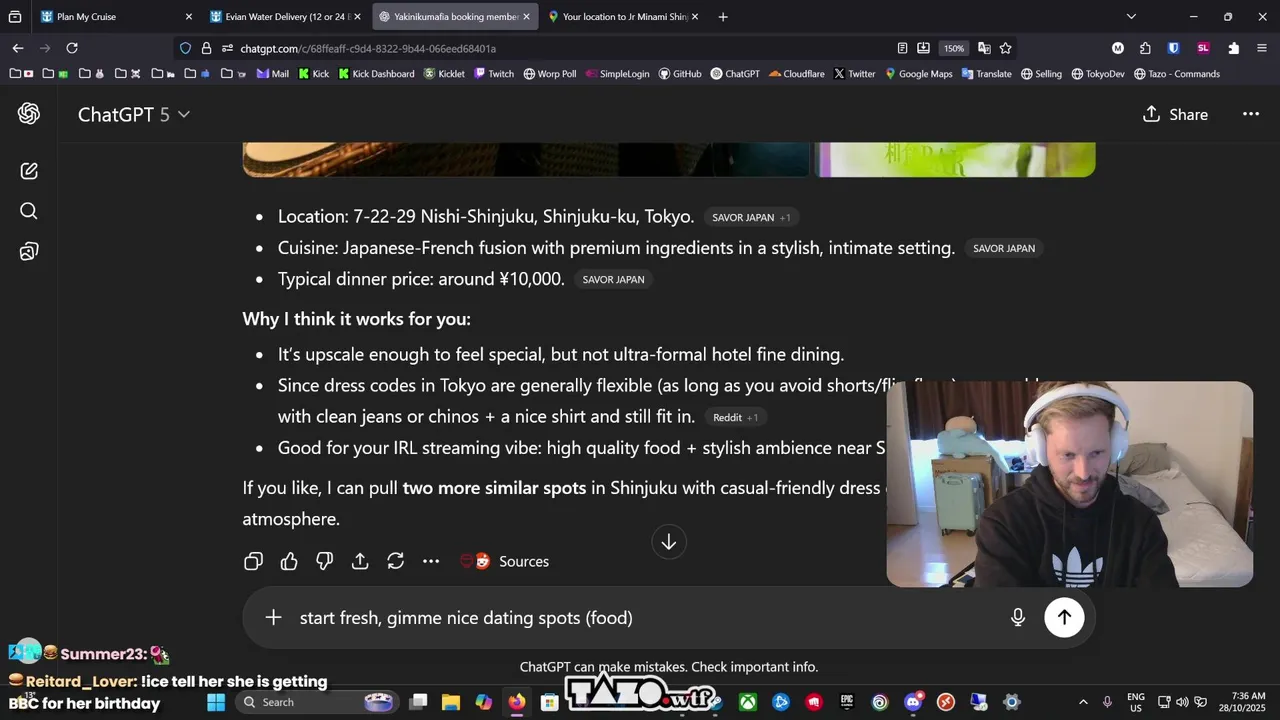Click the Share button at the top right
The height and width of the screenshot is (720, 1280).
[1175, 114]
